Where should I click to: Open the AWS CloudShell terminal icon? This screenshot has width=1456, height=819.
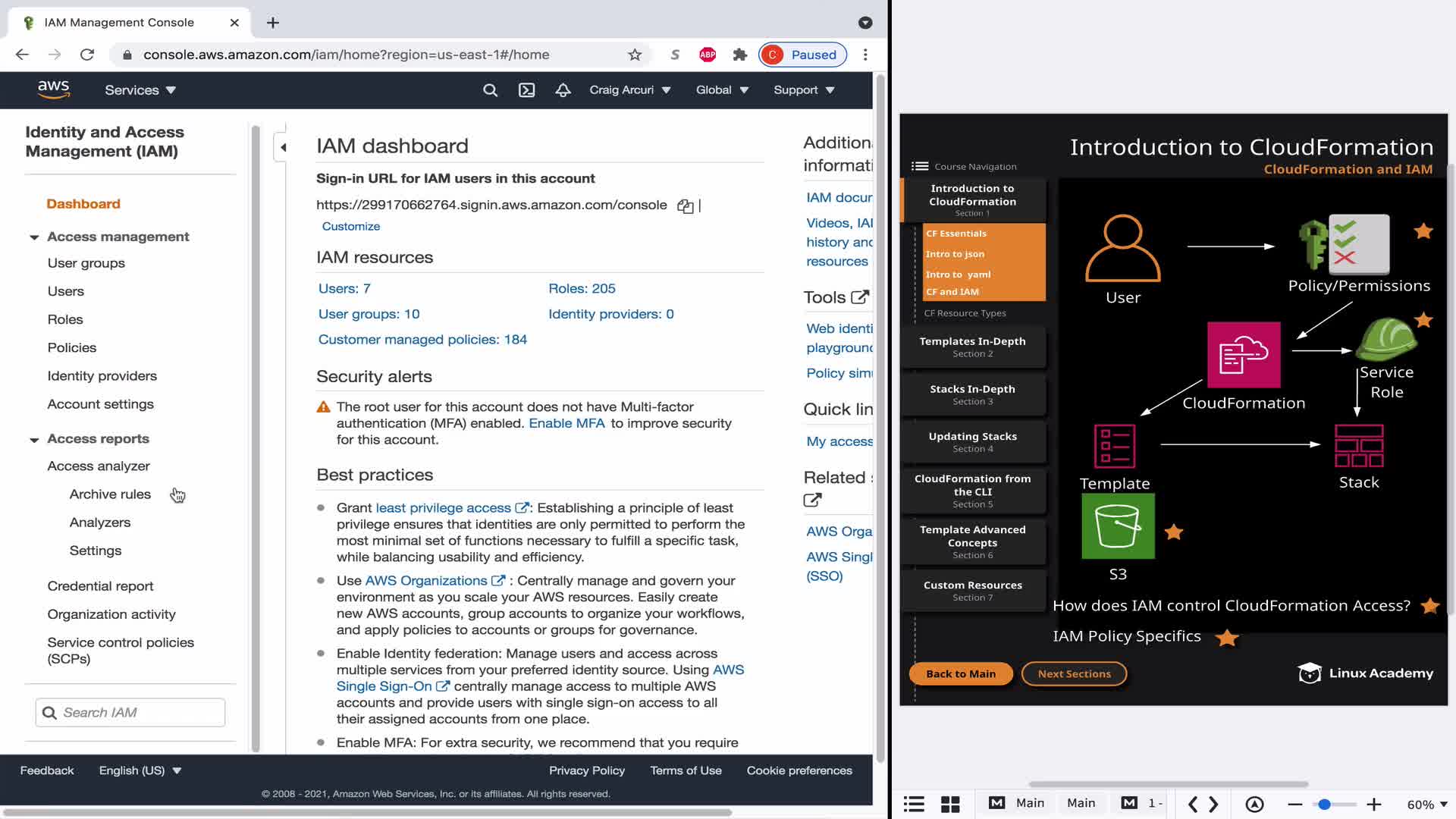[526, 90]
